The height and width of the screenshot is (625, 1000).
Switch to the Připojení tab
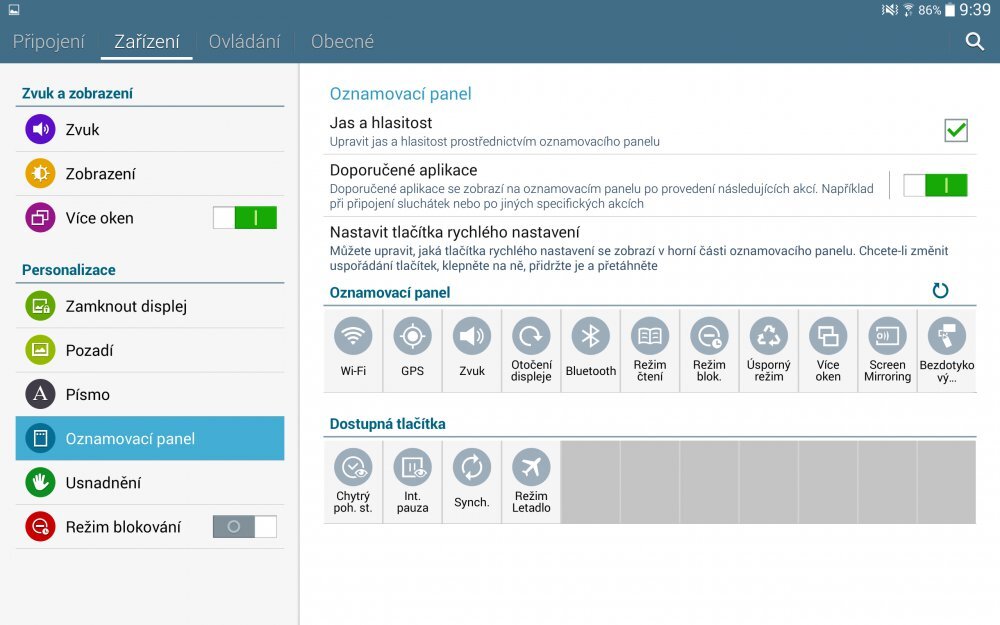point(50,41)
